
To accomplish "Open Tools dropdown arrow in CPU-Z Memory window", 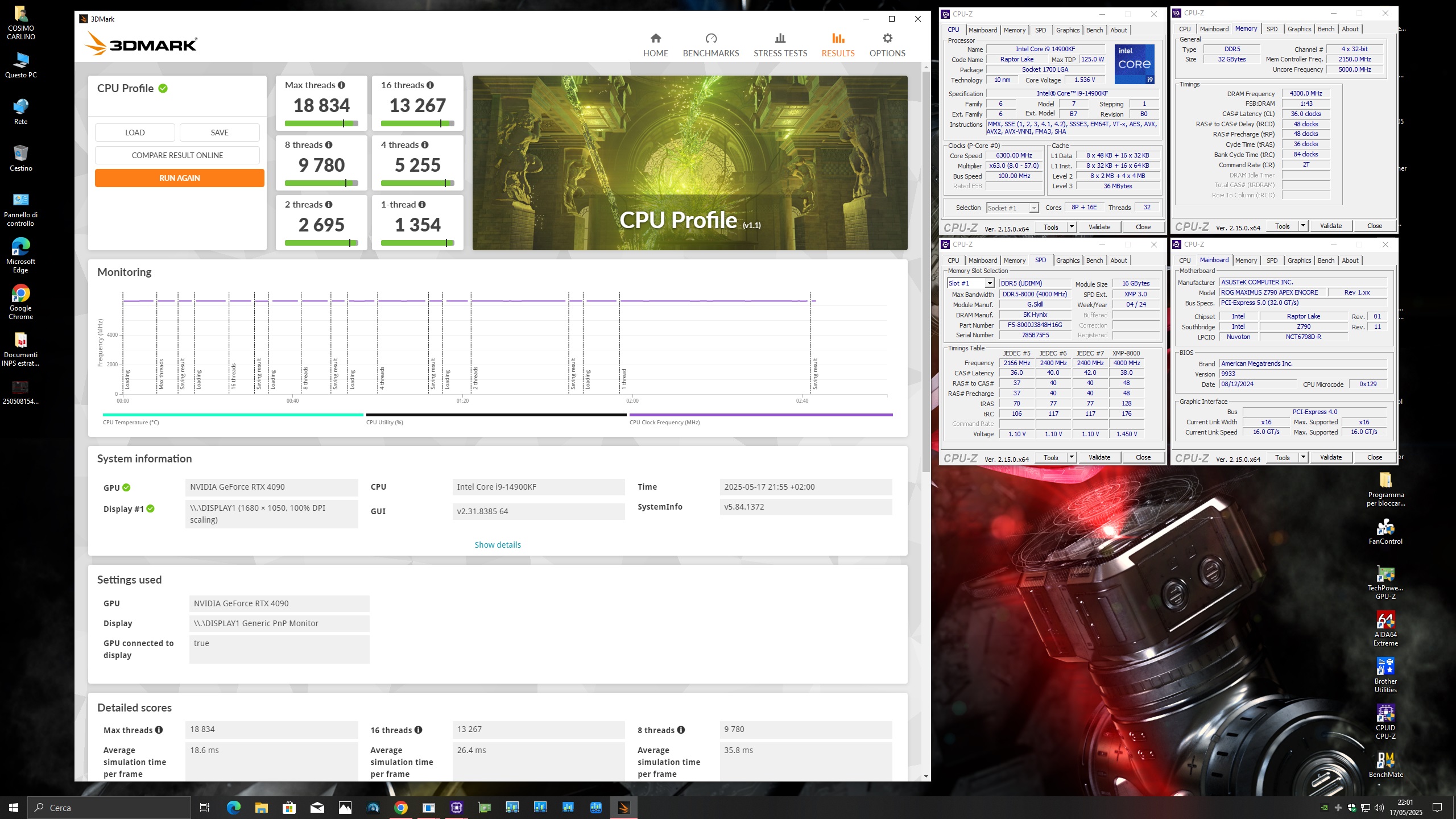I will (1303, 226).
